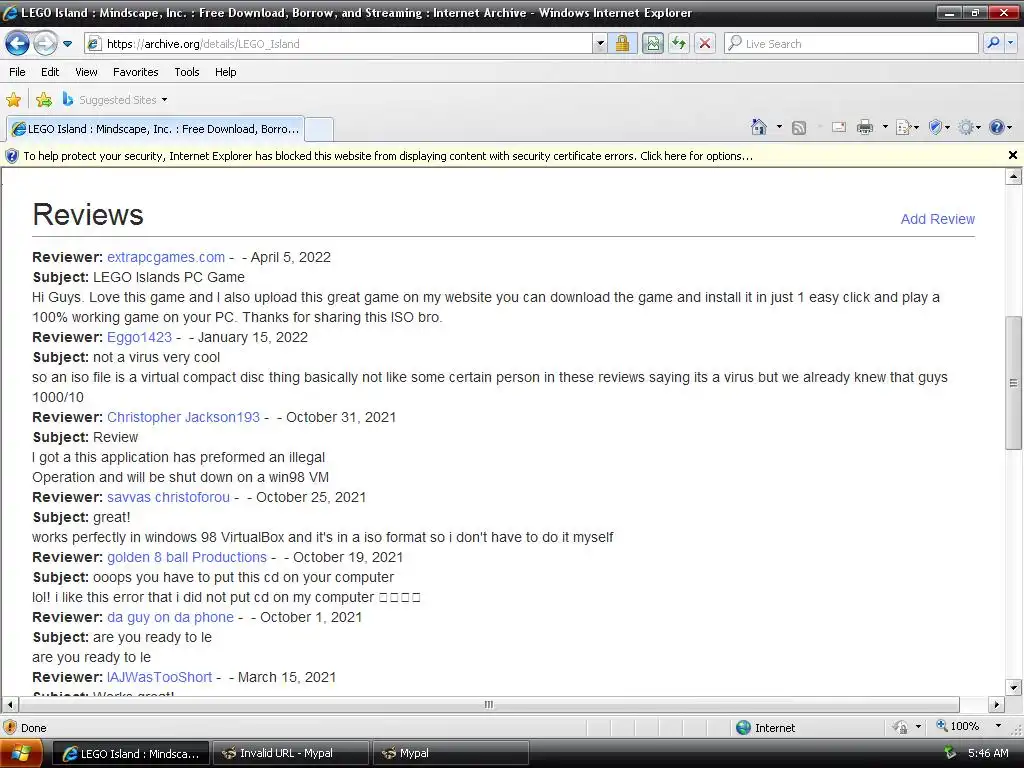The image size is (1024, 768).
Task: Open reviewer extrapcgames.com profile link
Action: tap(166, 257)
